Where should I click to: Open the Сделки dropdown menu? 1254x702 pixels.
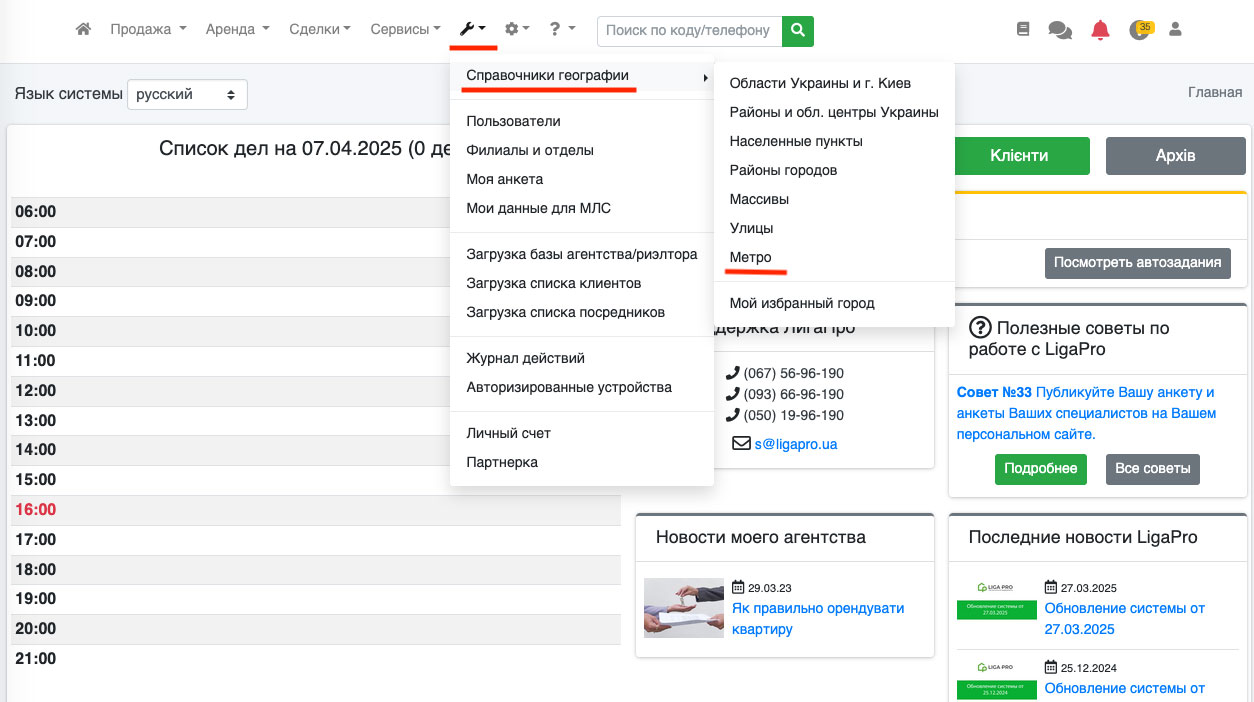tap(319, 30)
